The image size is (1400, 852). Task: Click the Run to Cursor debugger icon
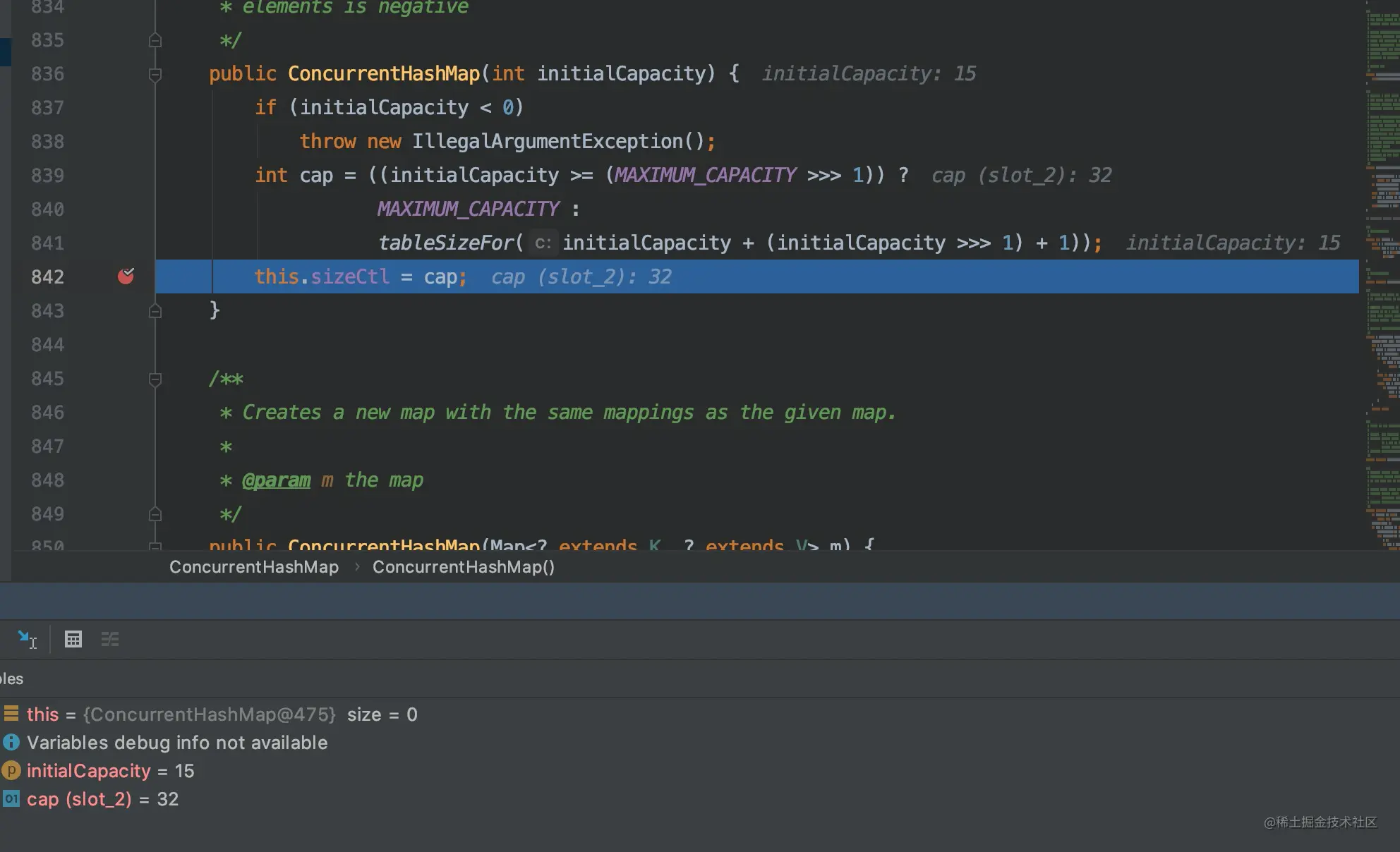point(27,640)
